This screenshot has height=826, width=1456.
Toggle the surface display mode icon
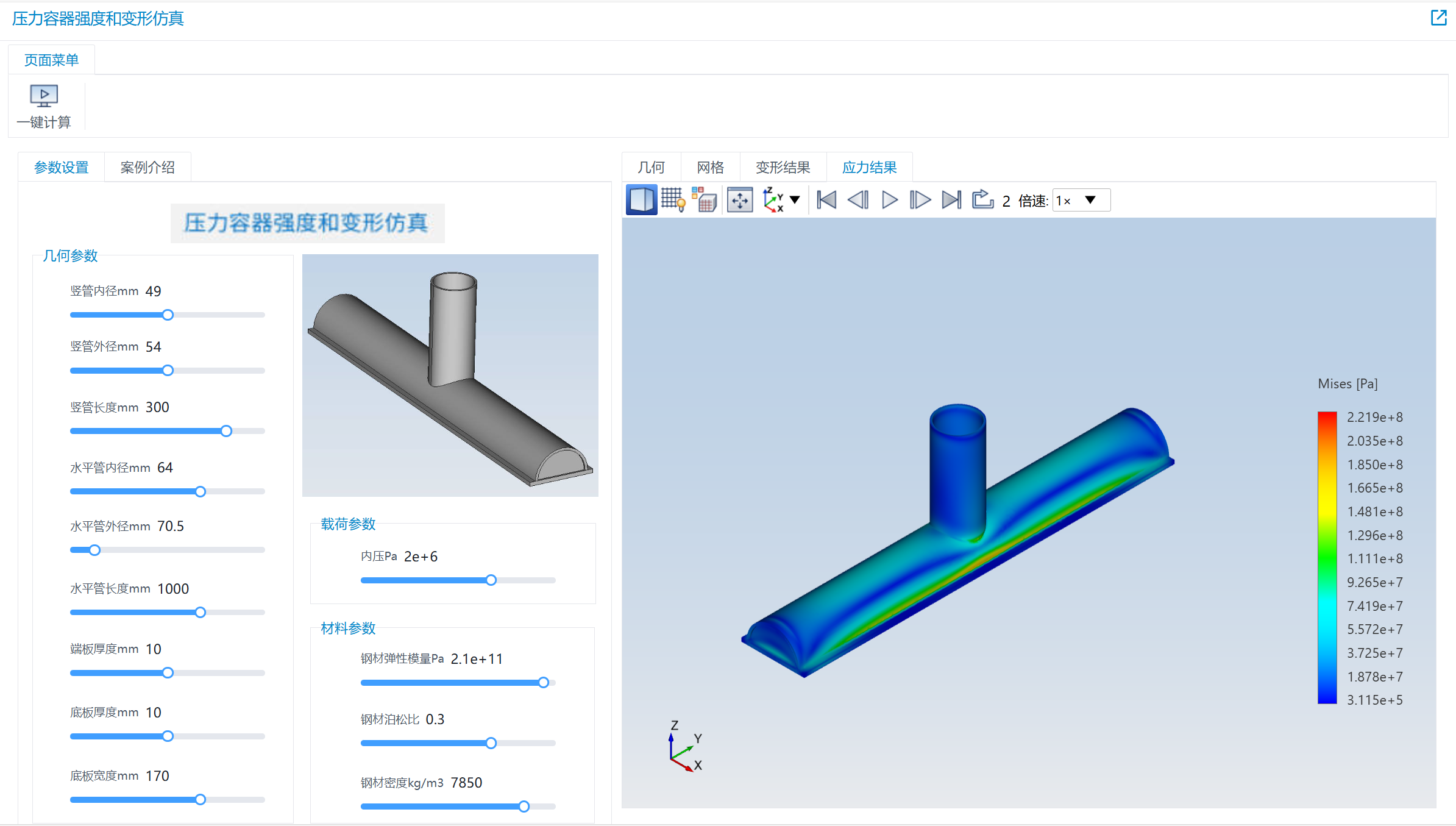coord(641,200)
